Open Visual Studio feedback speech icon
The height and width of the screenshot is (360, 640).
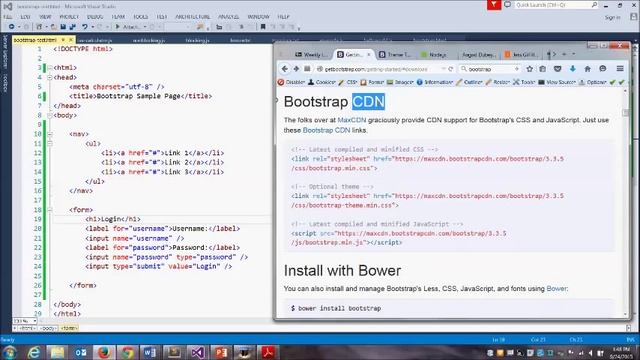[507, 5]
